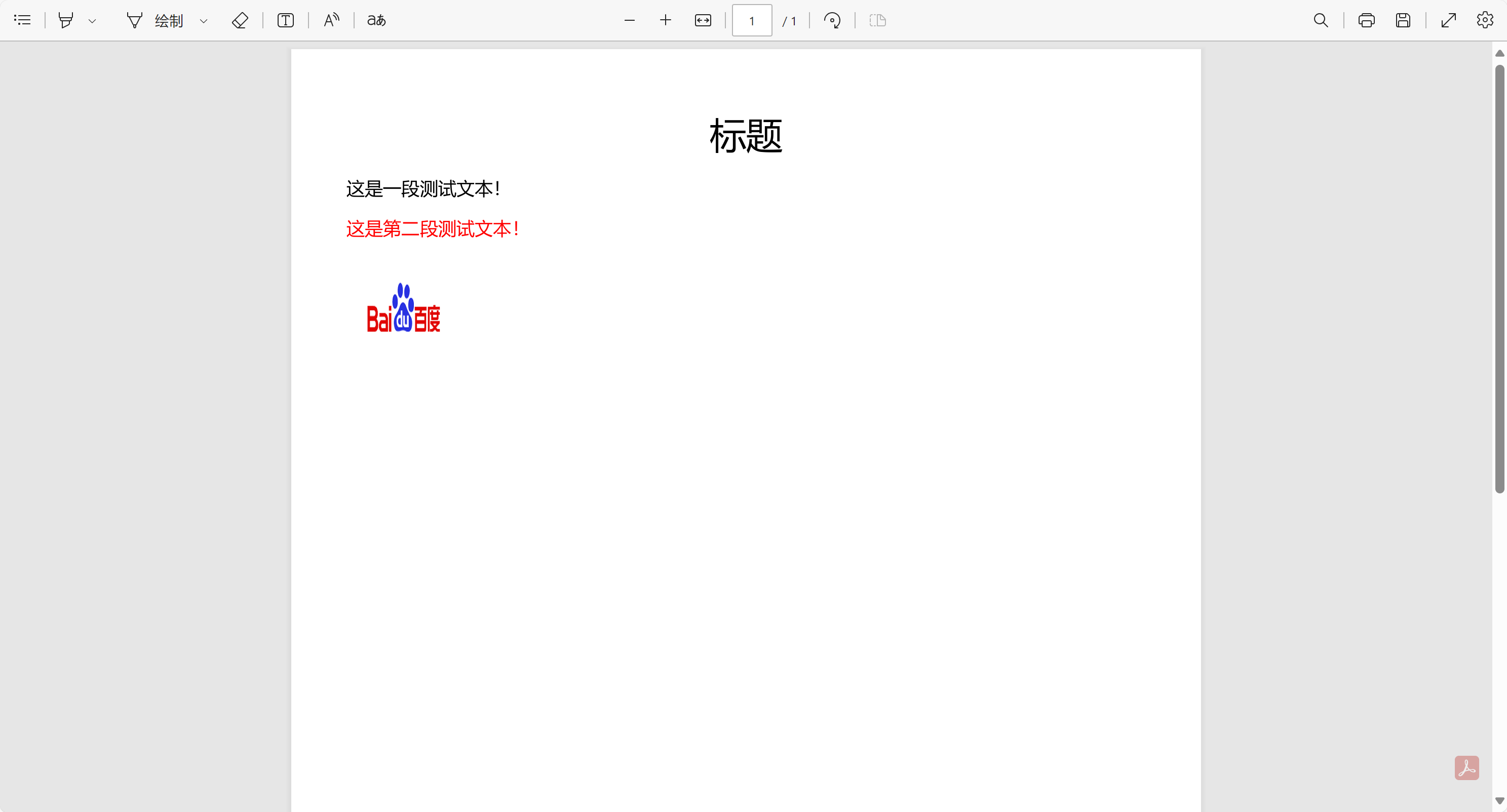The height and width of the screenshot is (812, 1507).
Task: Open the translate feature
Action: (375, 20)
